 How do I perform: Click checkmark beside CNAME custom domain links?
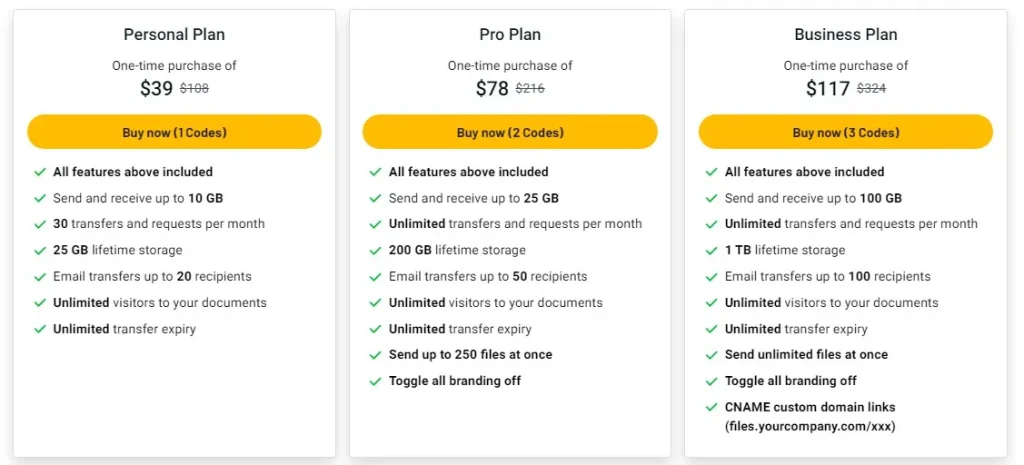pyautogui.click(x=712, y=408)
